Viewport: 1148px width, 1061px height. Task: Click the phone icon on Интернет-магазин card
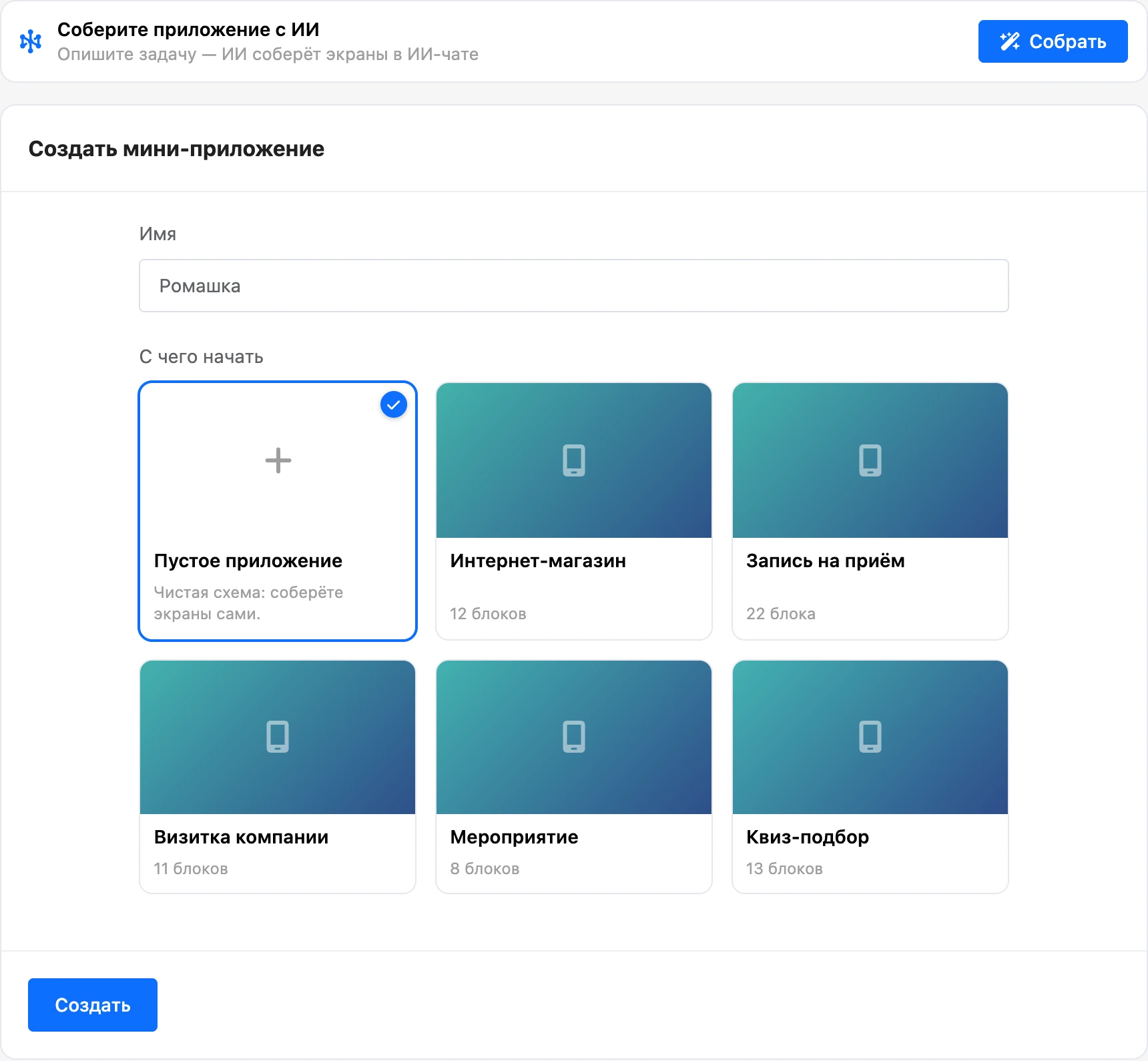point(574,460)
